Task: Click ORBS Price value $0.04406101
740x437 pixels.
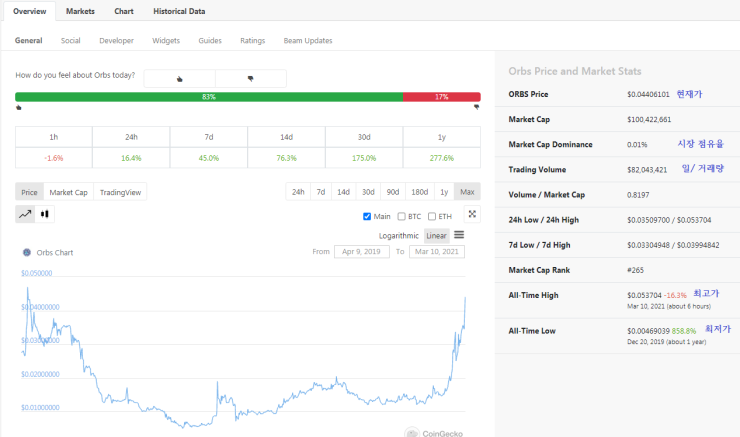Action: [x=648, y=94]
